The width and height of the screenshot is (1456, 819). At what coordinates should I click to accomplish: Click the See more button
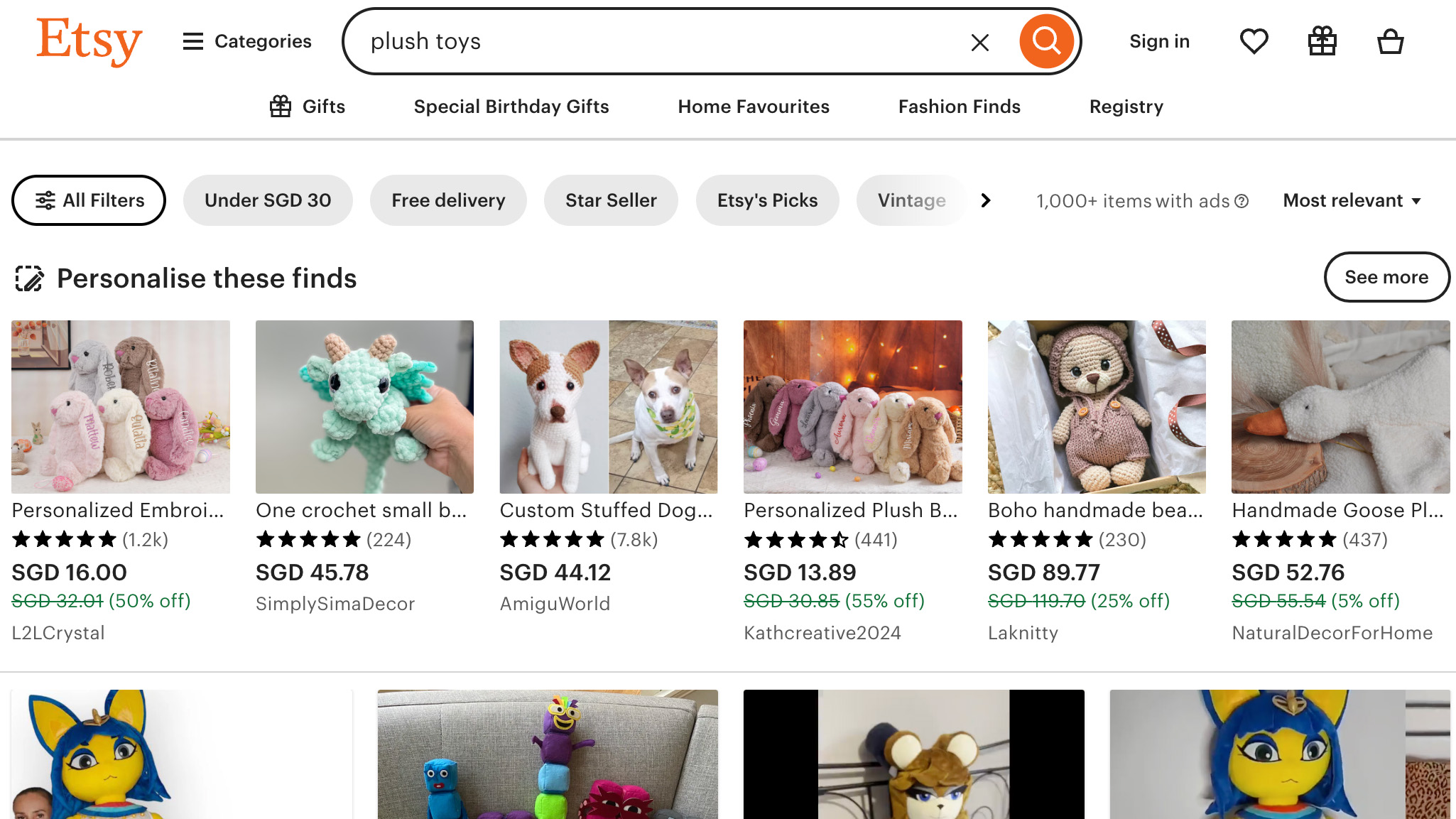point(1386,277)
